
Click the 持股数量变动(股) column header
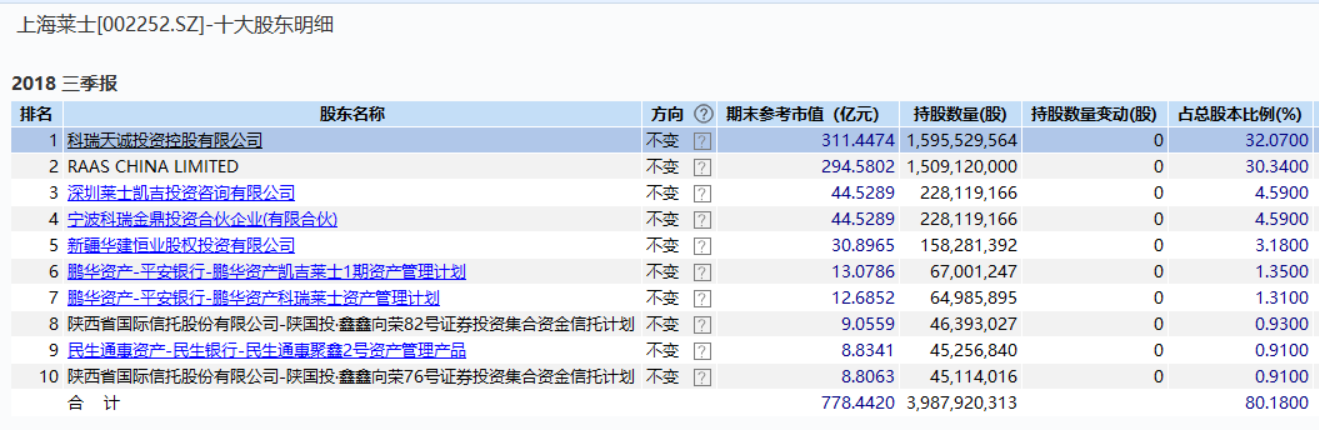click(1094, 114)
